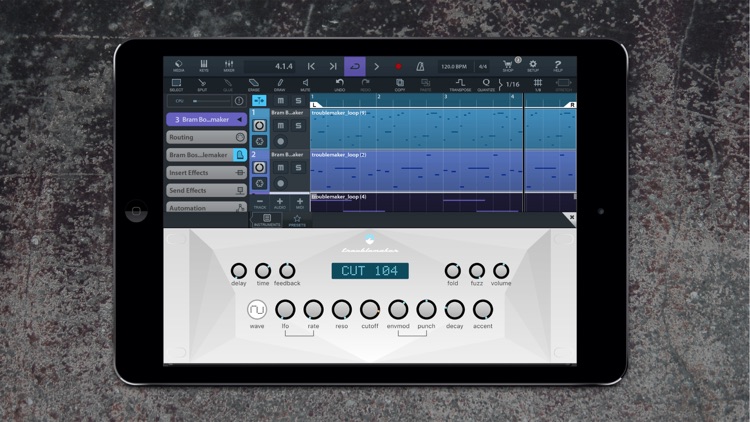Click the Troublemaker wave selector button
Screen dimensions: 750x422
257,310
